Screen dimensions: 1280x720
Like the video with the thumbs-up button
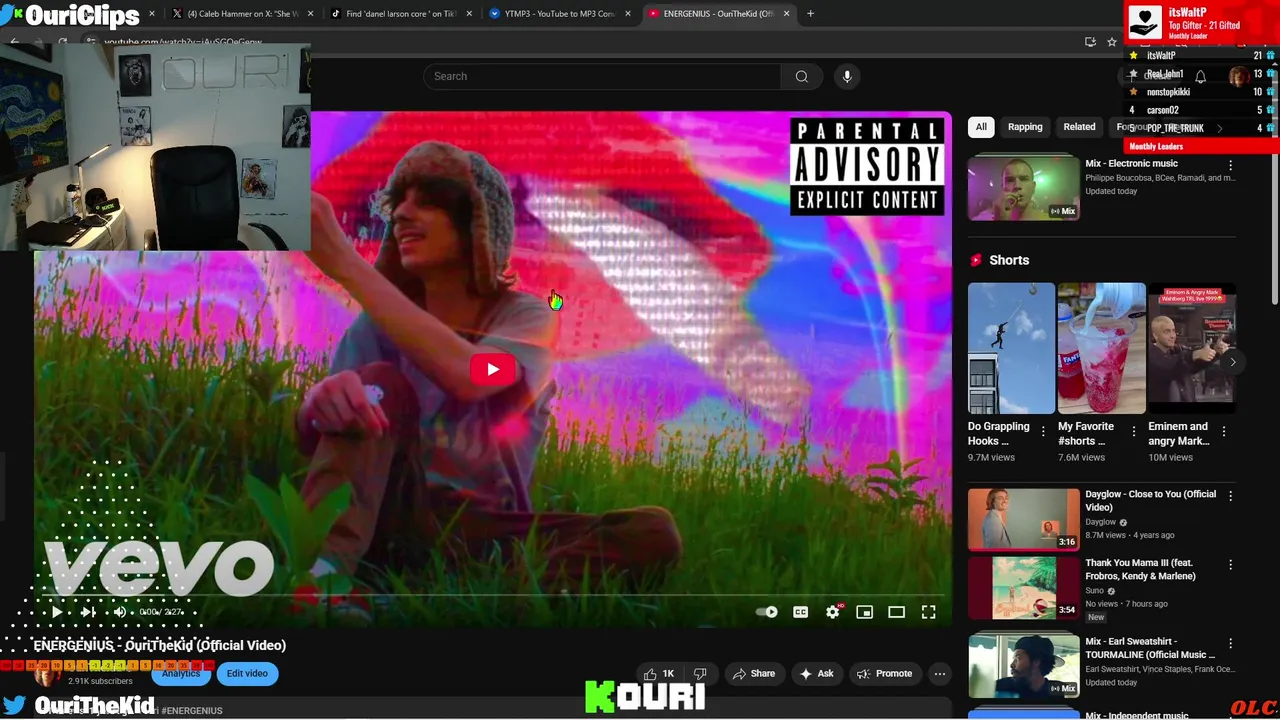659,674
